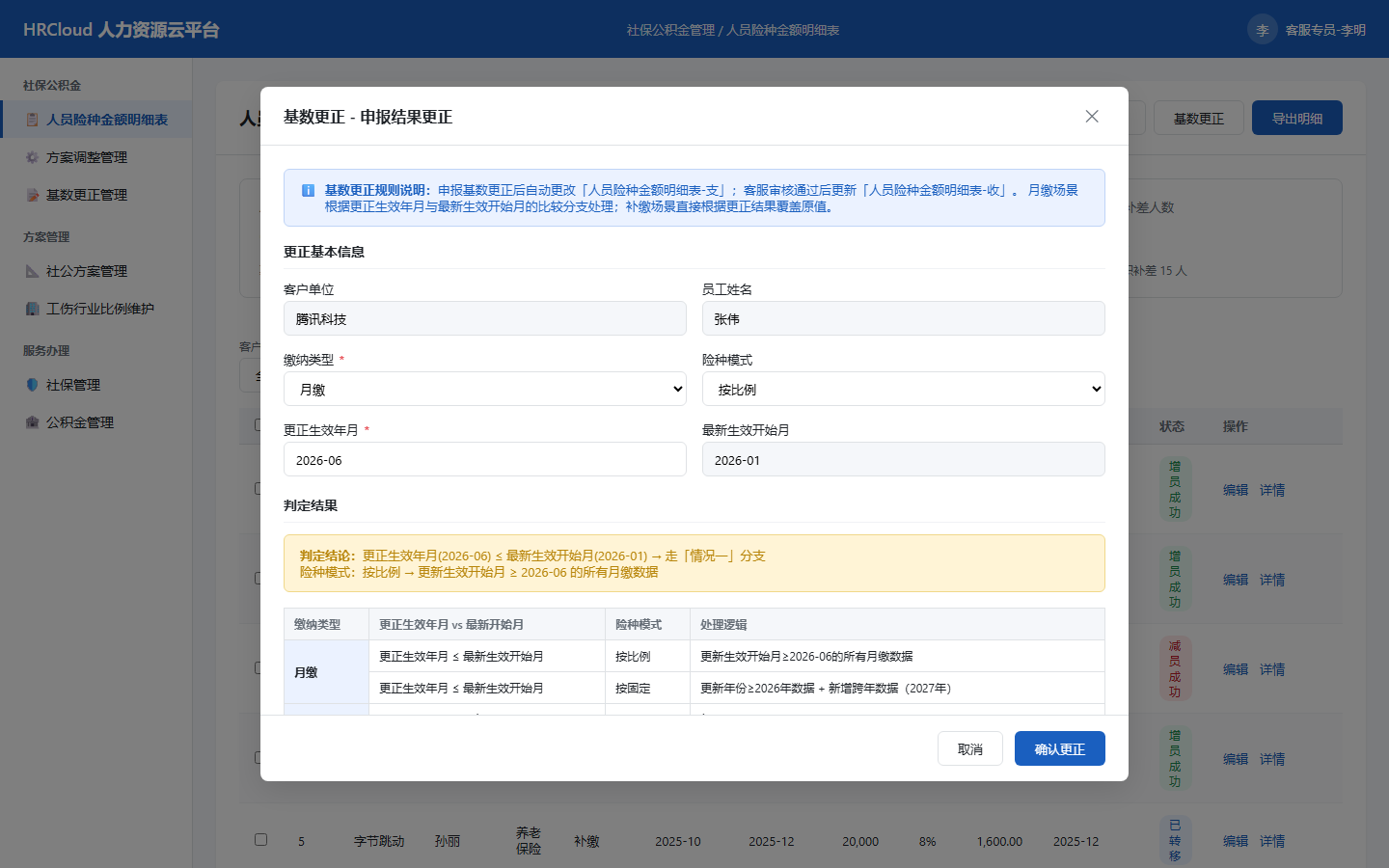Click the 工伤行业比例维护 sidebar icon
Image resolution: width=1389 pixels, height=868 pixels.
pos(32,309)
